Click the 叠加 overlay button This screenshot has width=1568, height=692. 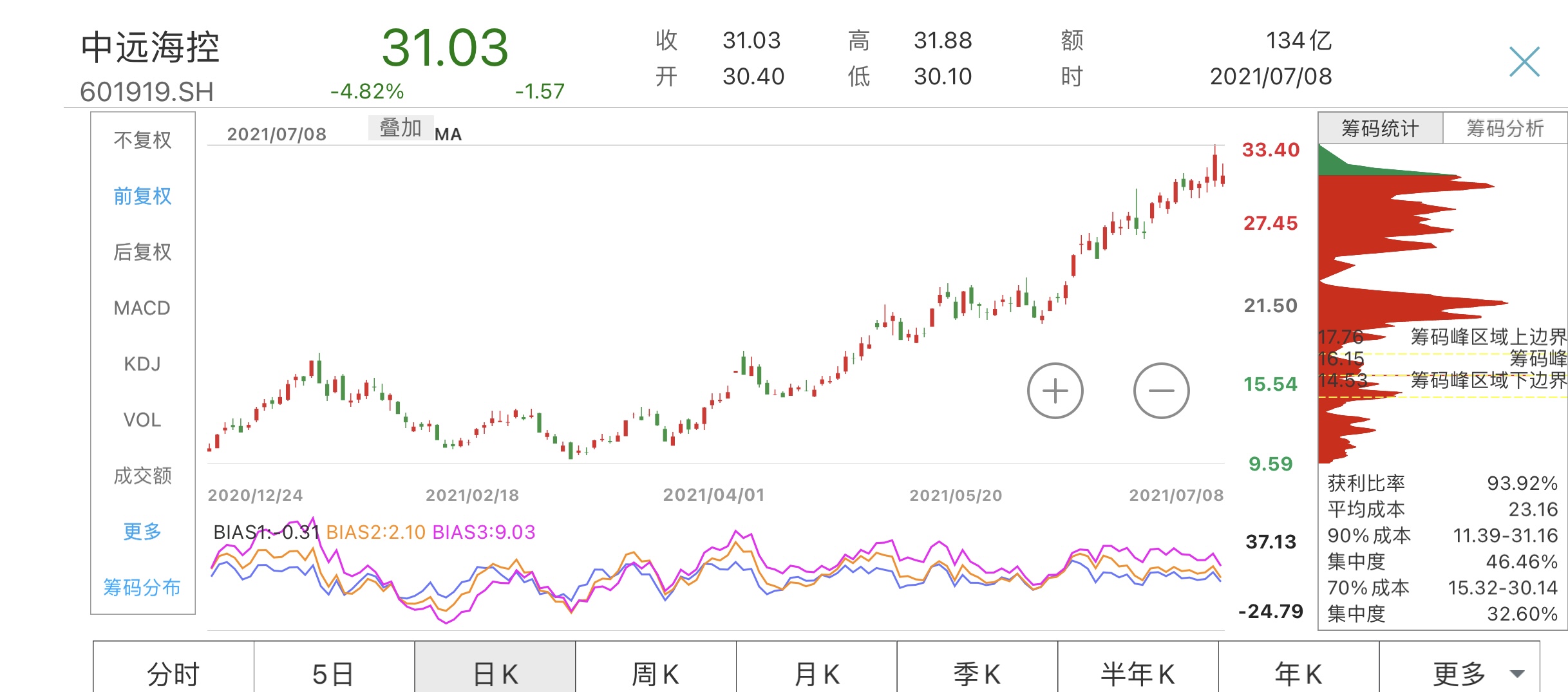[401, 127]
